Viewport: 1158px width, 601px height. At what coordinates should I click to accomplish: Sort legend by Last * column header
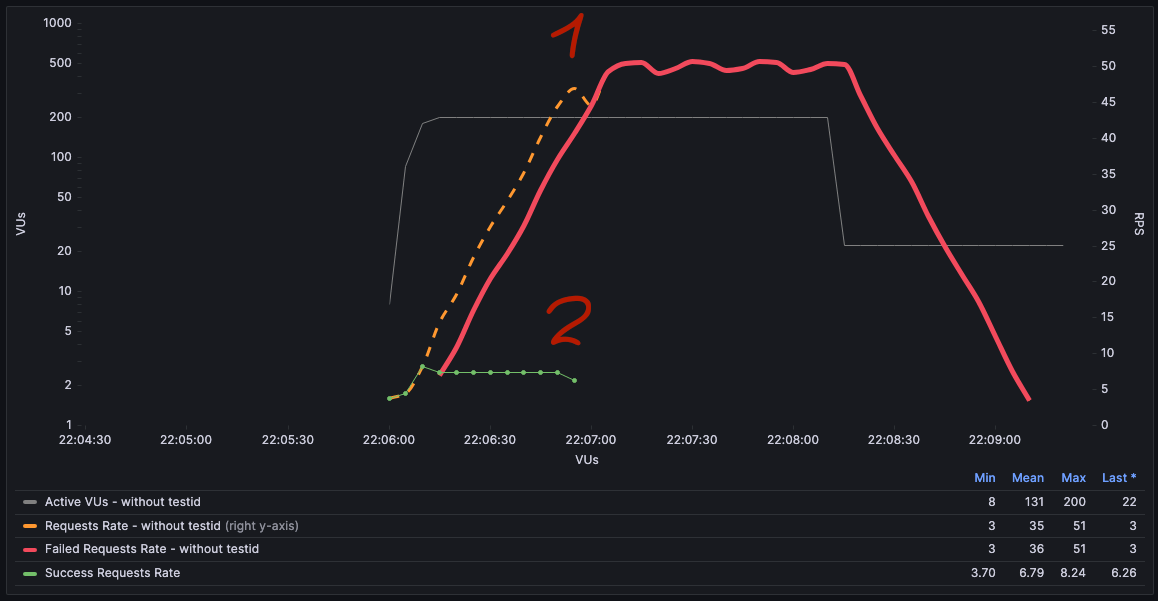tap(1119, 478)
